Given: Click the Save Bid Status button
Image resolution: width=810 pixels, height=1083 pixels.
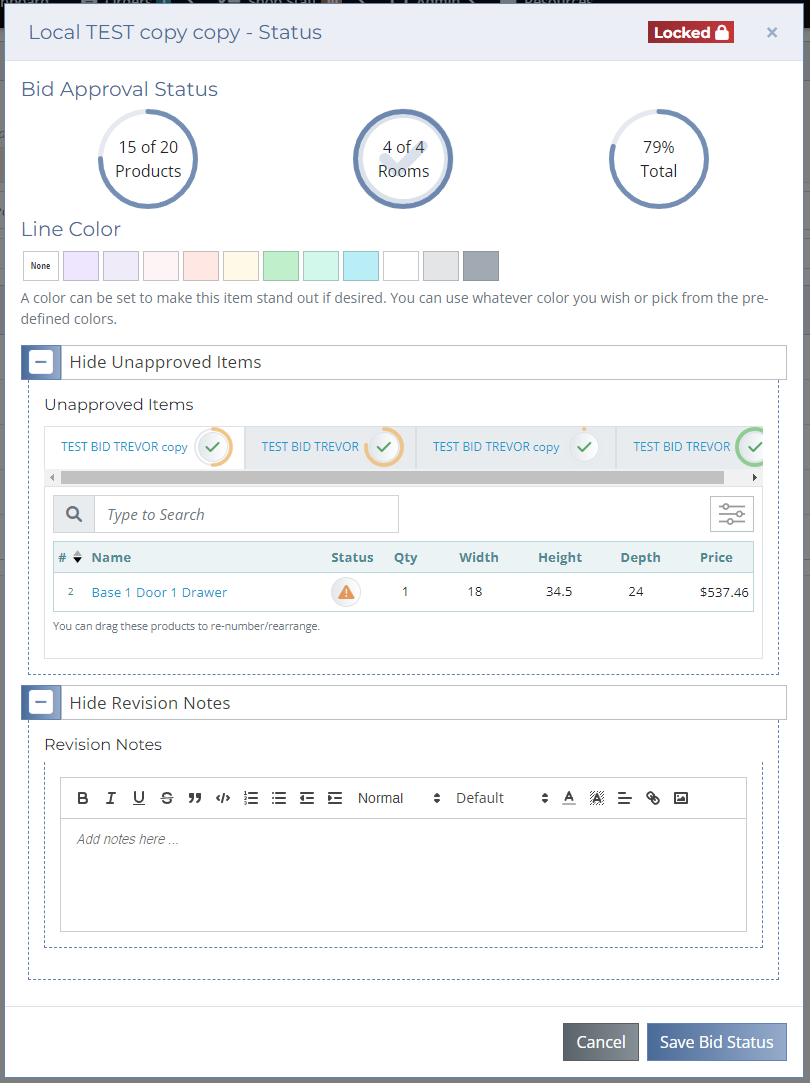Looking at the screenshot, I should [x=717, y=1042].
